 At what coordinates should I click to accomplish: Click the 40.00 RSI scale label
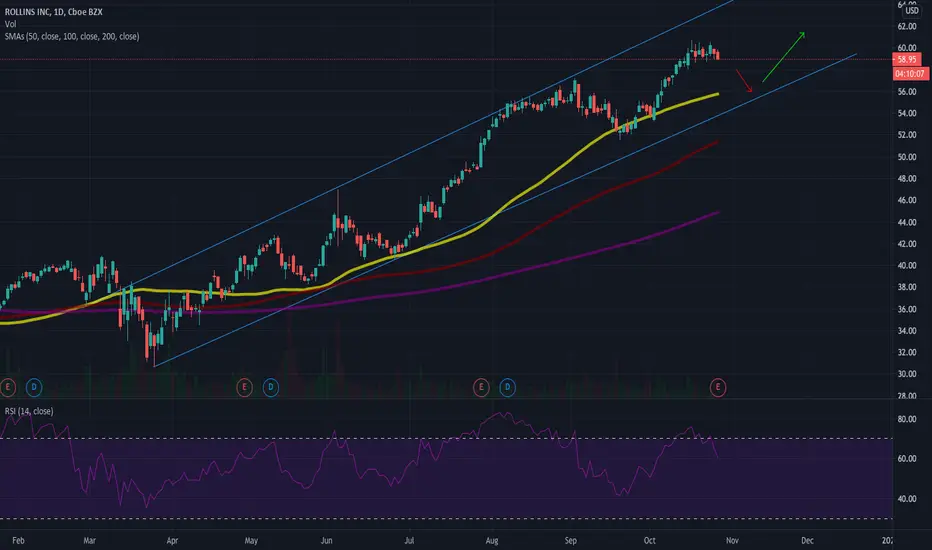(906, 499)
